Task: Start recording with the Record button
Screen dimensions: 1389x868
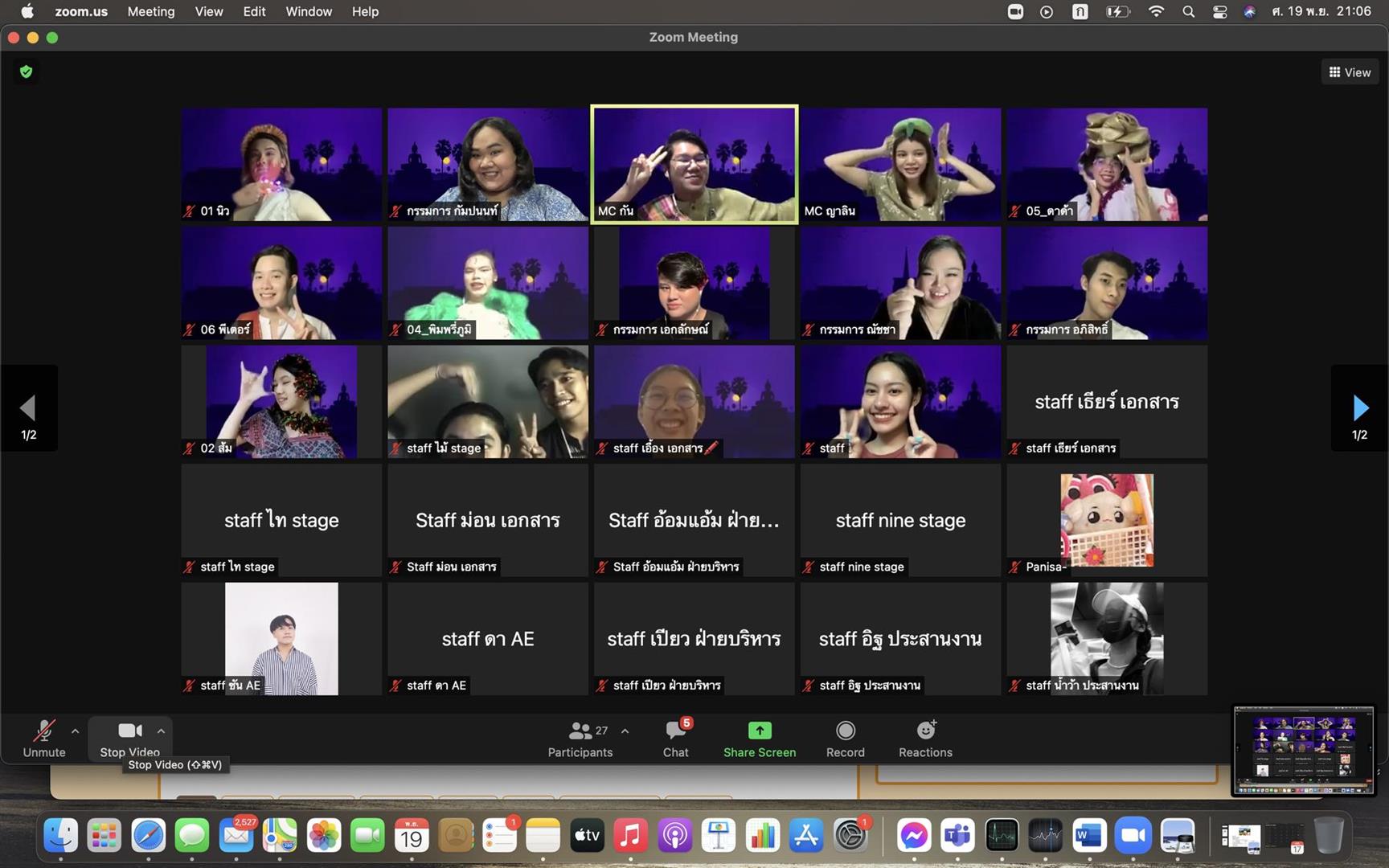Action: tap(846, 739)
